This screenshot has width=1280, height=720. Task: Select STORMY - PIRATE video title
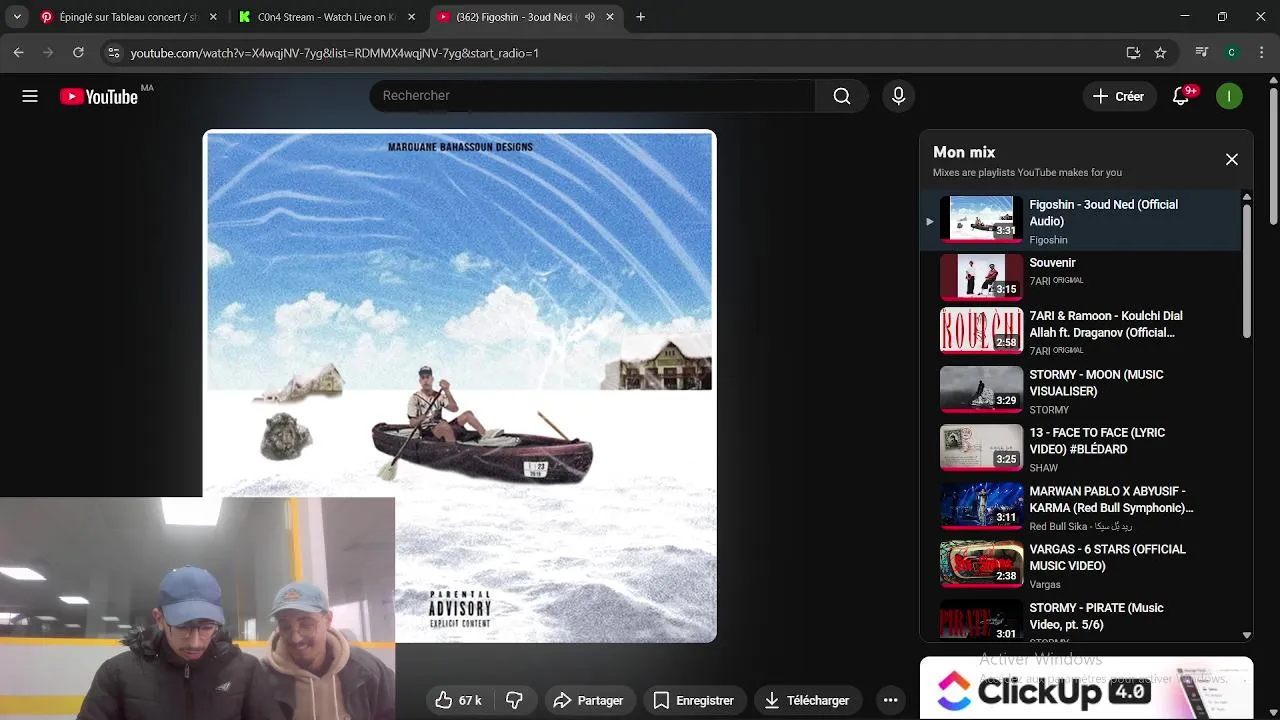pyautogui.click(x=1097, y=616)
